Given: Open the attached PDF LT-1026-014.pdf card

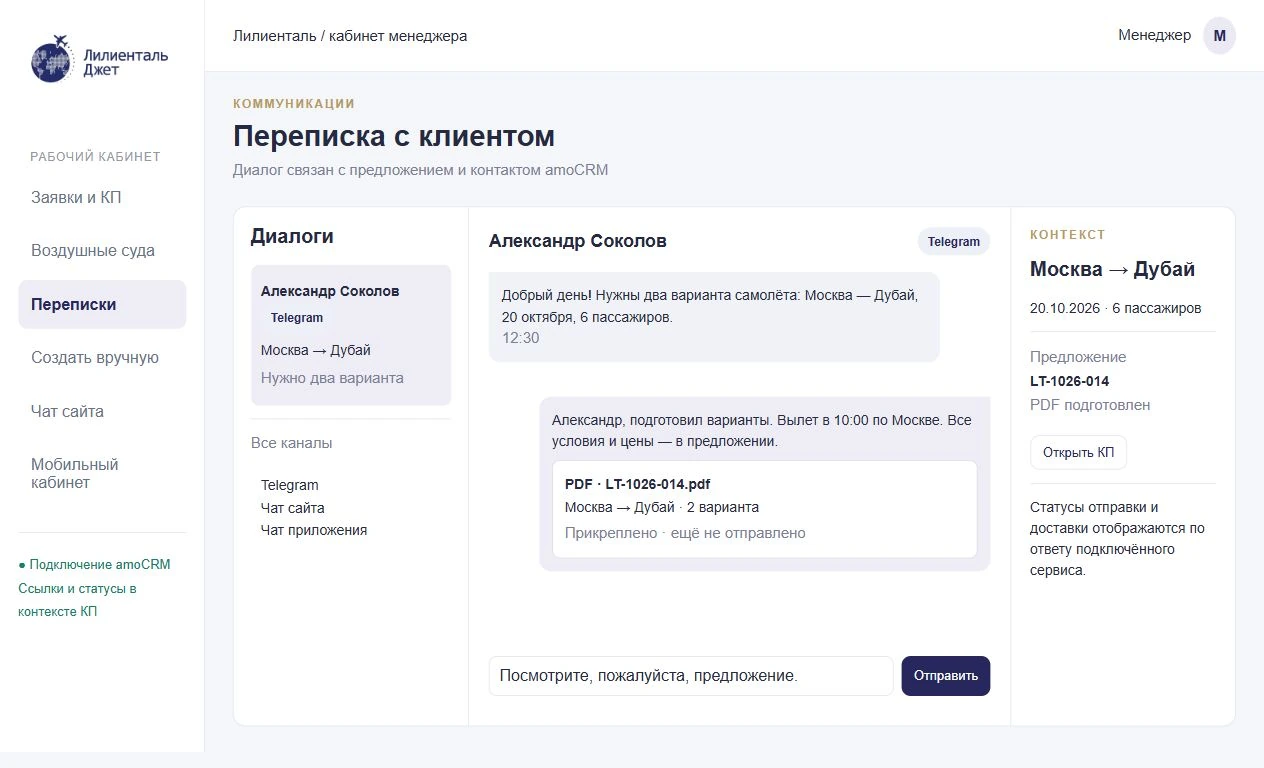Looking at the screenshot, I should (764, 509).
